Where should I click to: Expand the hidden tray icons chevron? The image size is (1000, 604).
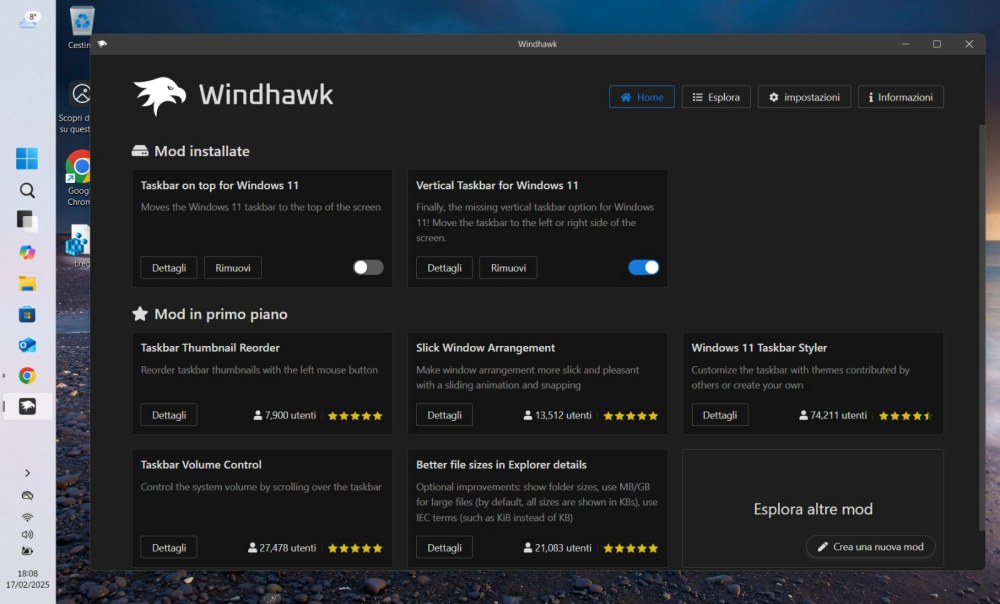pos(27,473)
